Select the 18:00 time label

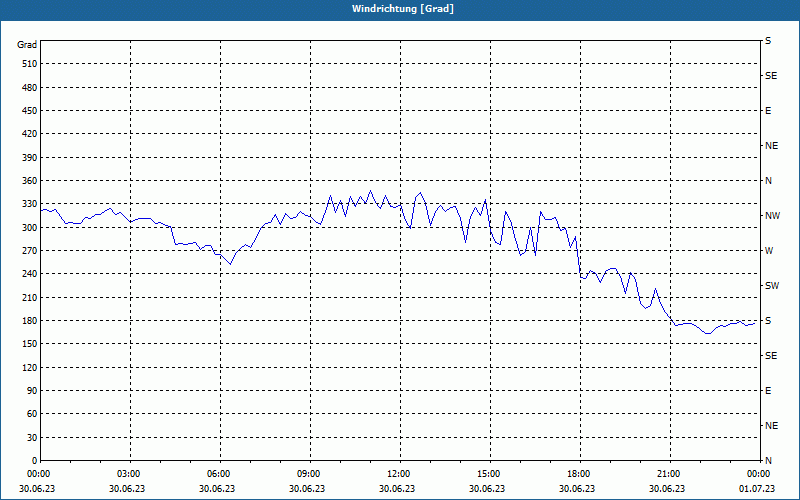(579, 474)
